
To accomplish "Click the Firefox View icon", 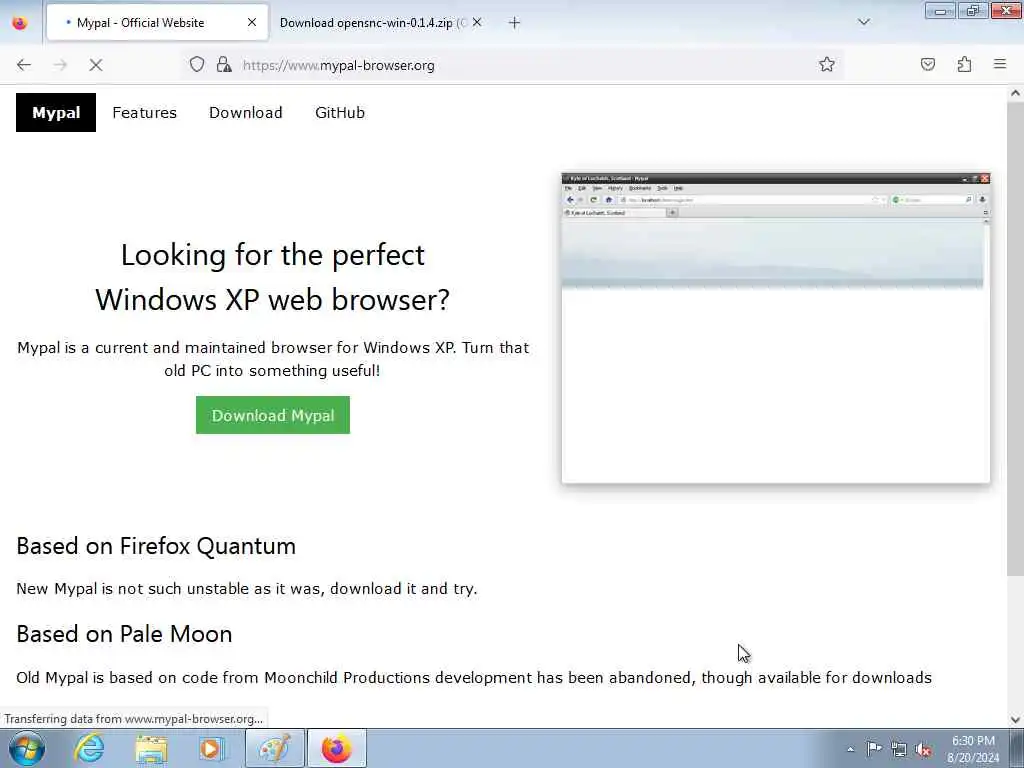I will (x=20, y=23).
